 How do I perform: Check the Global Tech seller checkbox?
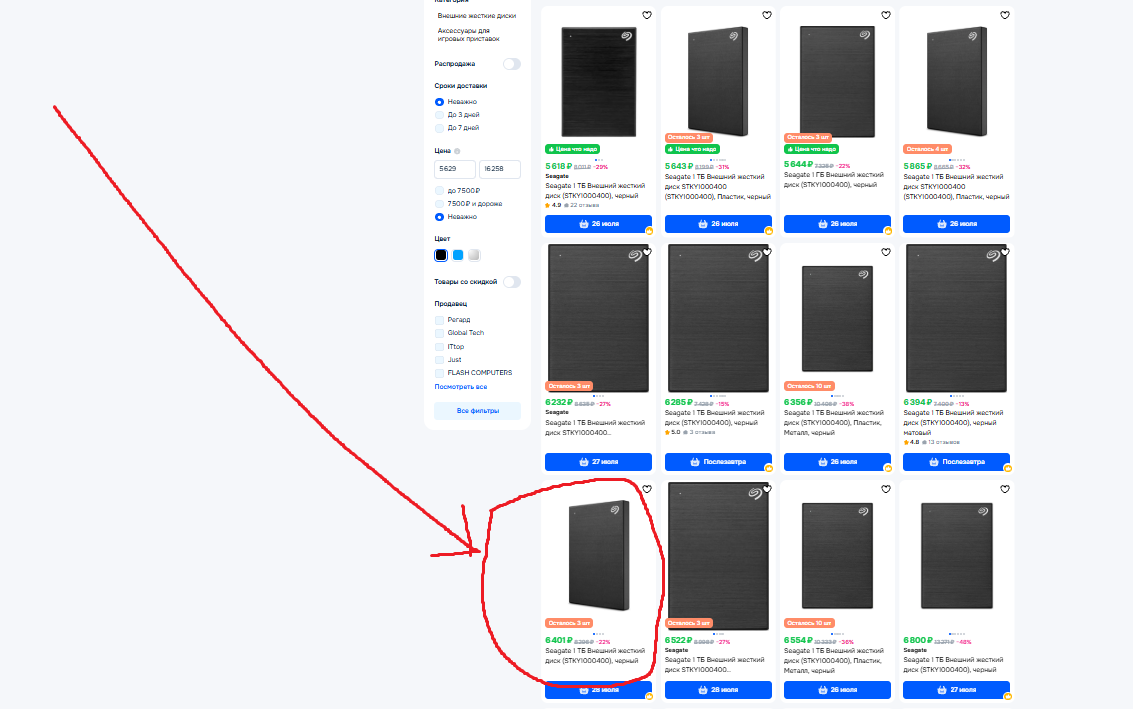439,333
